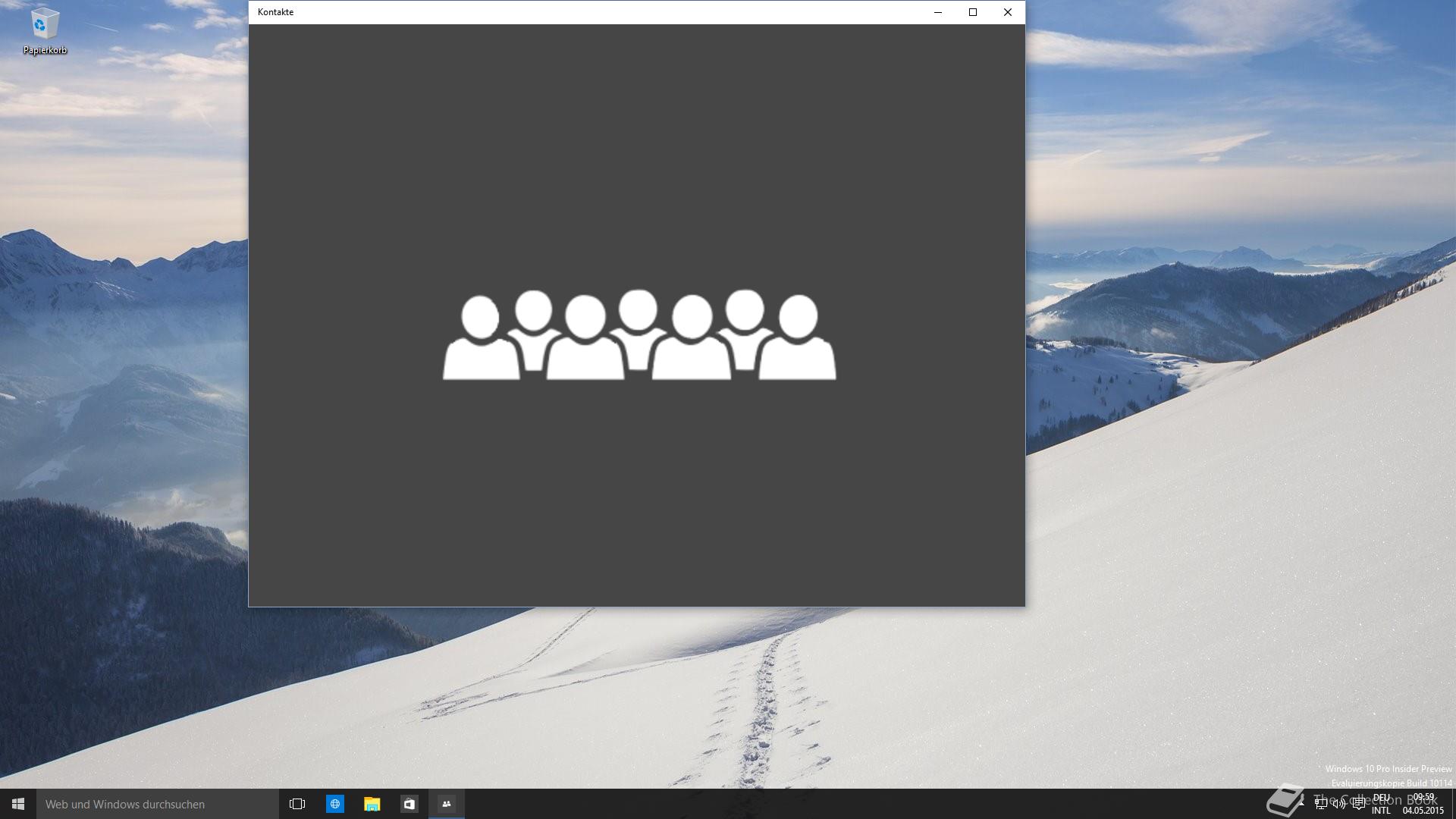Close the Kontakte window
The height and width of the screenshot is (819, 1456).
[1008, 12]
